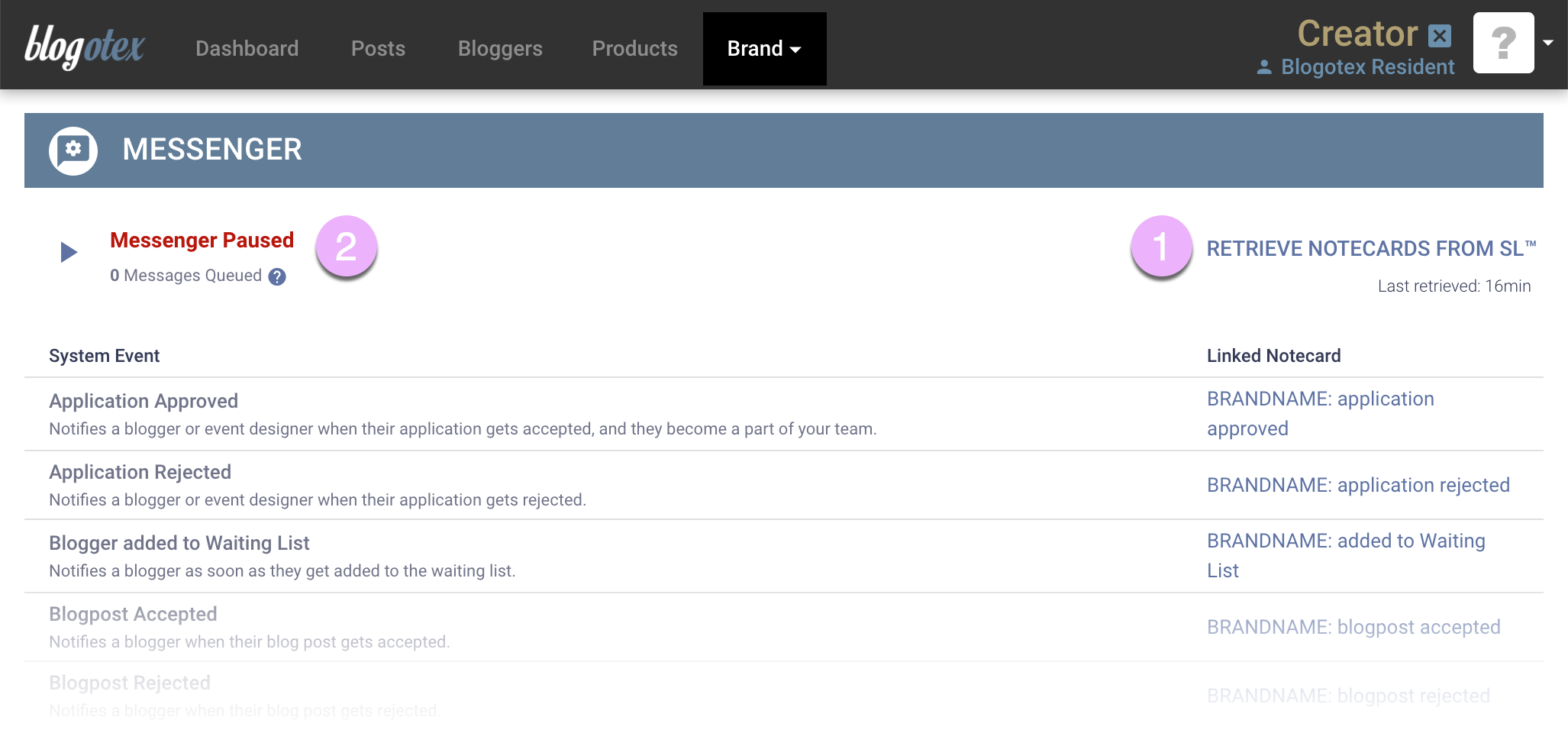Click the Blogotex Resident username

(1367, 67)
